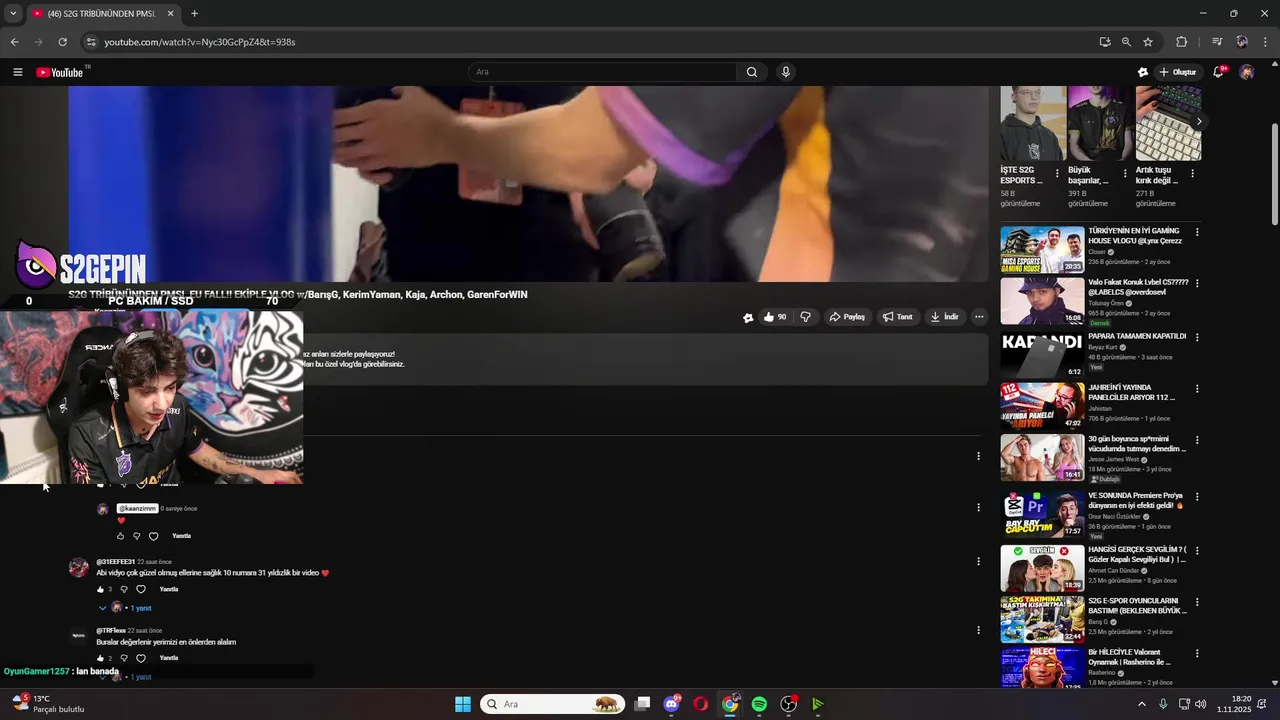Expand 1 yanıt under @31EEFEE31 comment
This screenshot has height=720, width=1280.
click(125, 608)
